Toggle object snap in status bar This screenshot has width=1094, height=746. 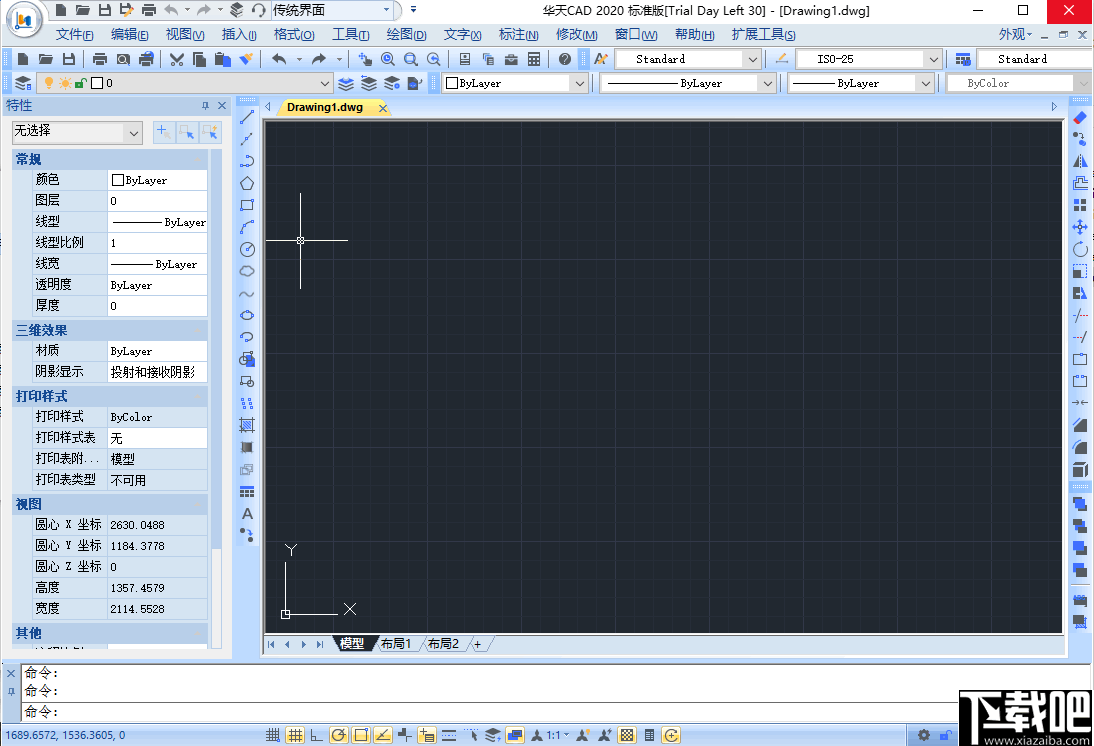point(361,735)
